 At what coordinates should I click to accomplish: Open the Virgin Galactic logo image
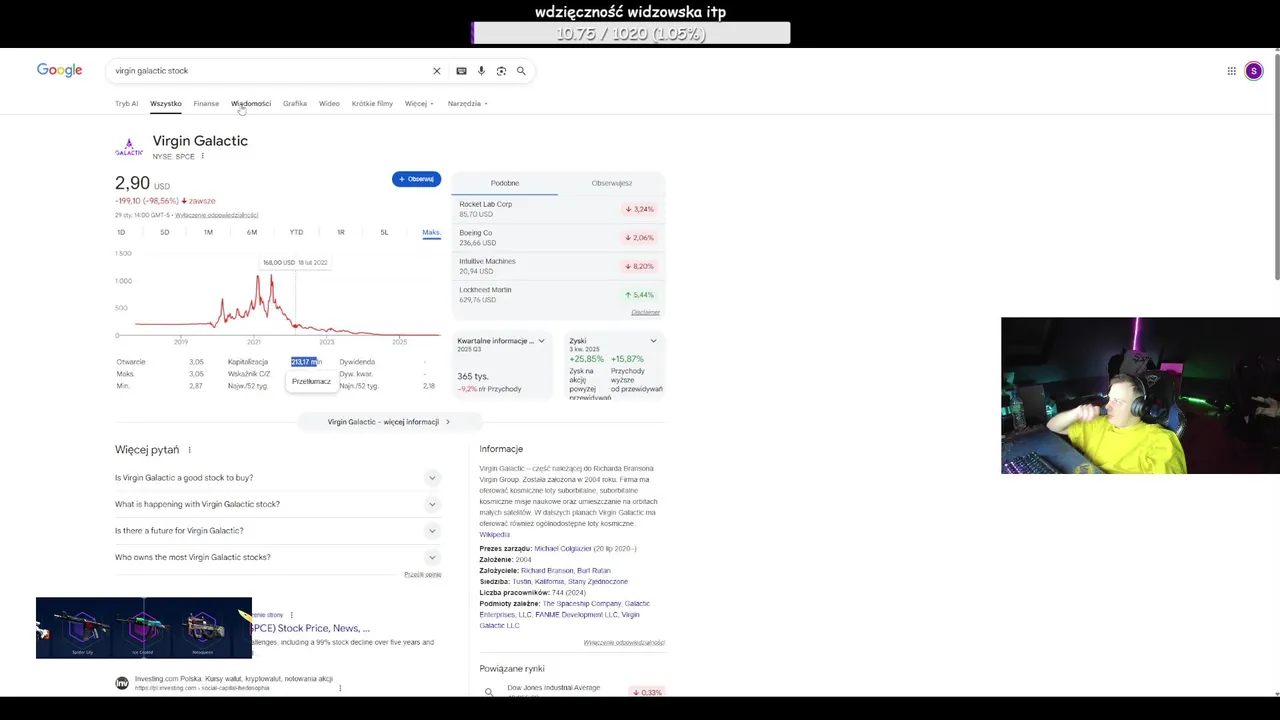[129, 148]
